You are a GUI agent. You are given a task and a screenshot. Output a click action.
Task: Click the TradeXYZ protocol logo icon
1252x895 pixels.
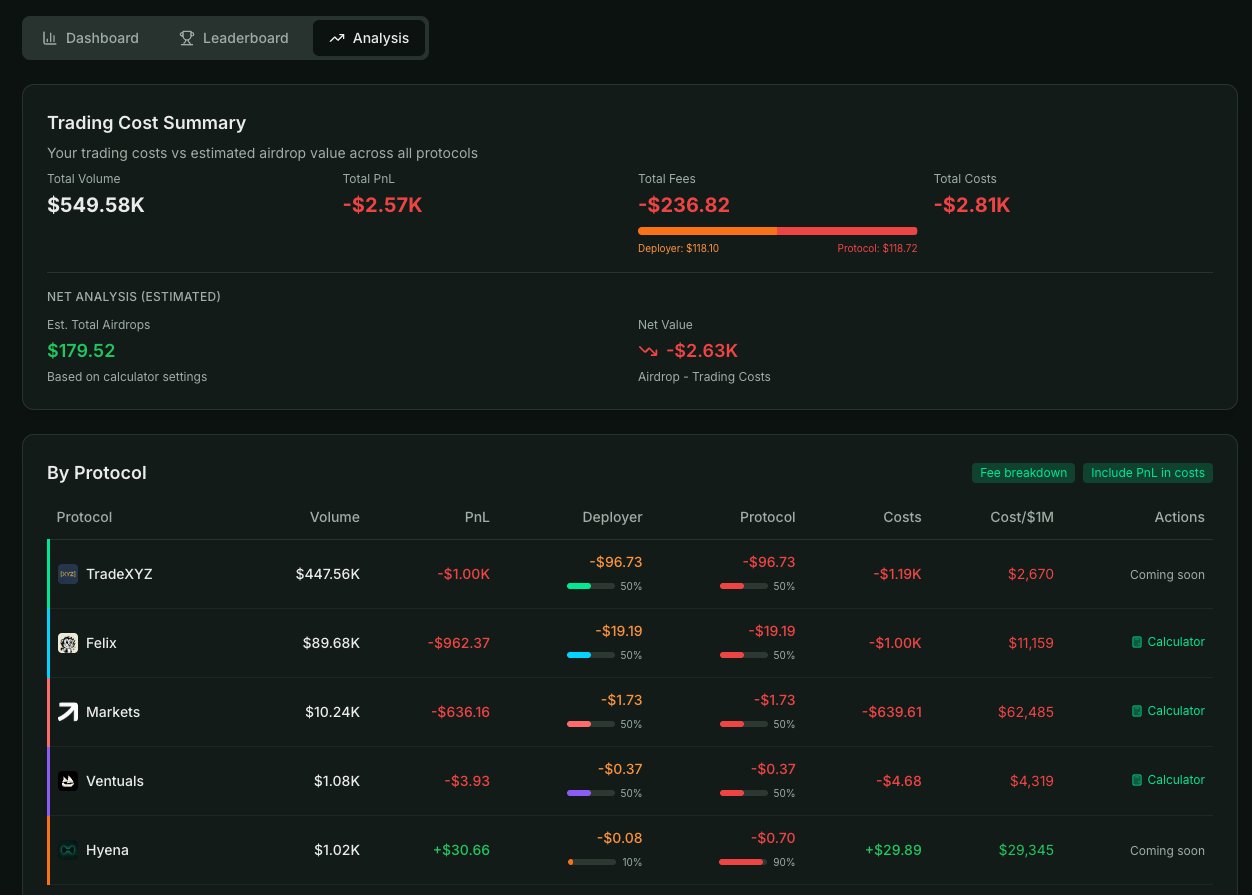tap(68, 574)
